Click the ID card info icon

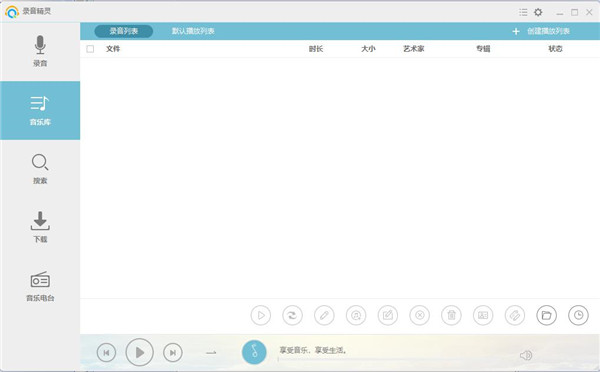pyautogui.click(x=483, y=315)
